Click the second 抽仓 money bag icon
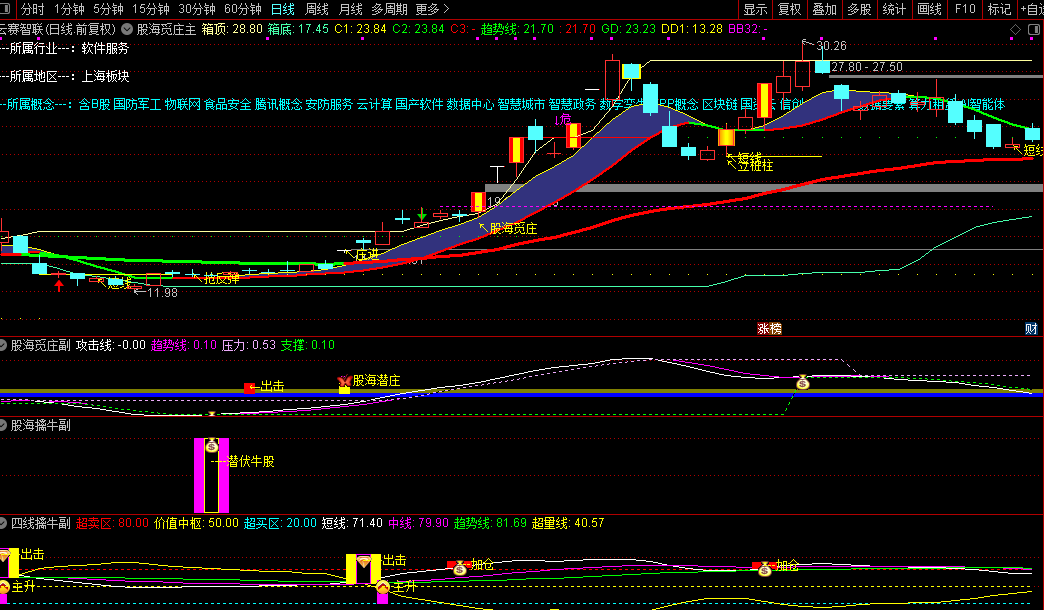 (x=765, y=569)
